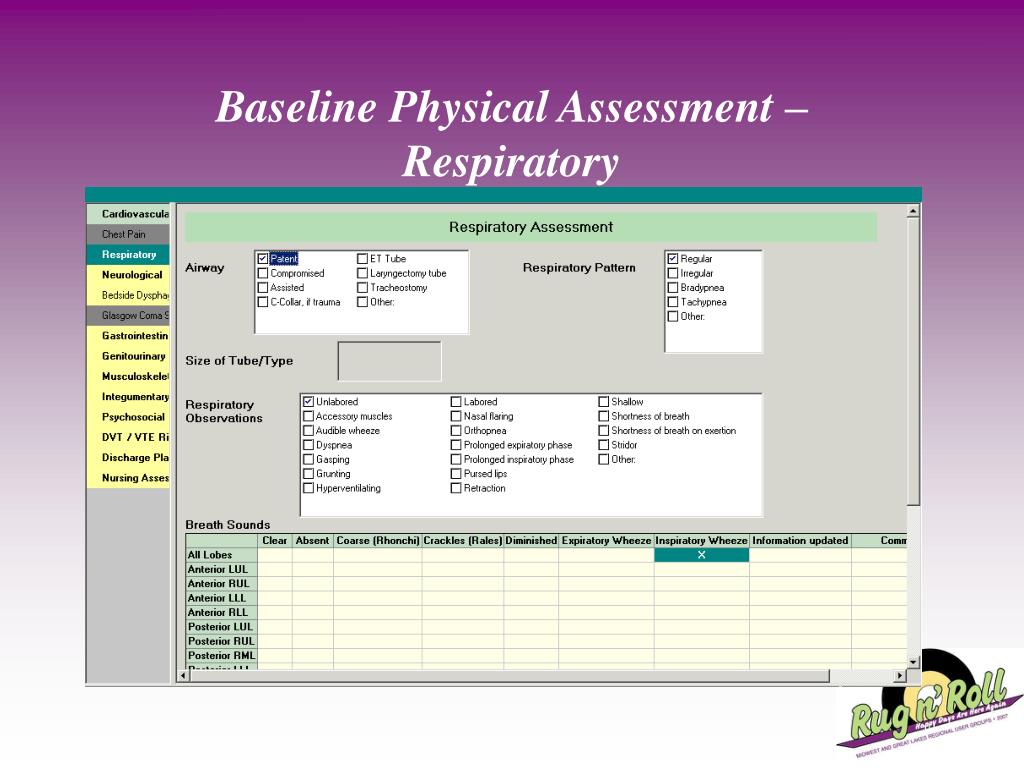Tick the Bradypnea checkbox
The image size is (1024, 768).
(673, 287)
